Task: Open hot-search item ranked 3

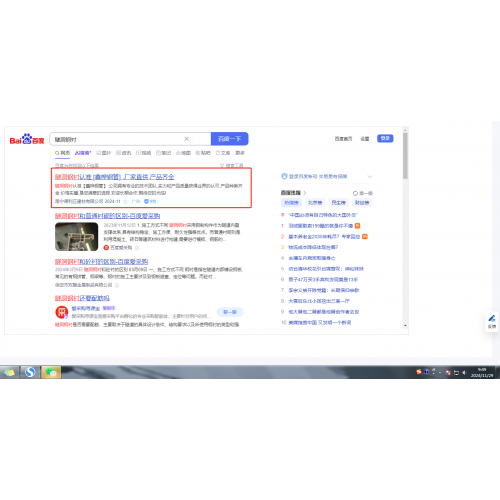Action: pyautogui.click(x=313, y=247)
